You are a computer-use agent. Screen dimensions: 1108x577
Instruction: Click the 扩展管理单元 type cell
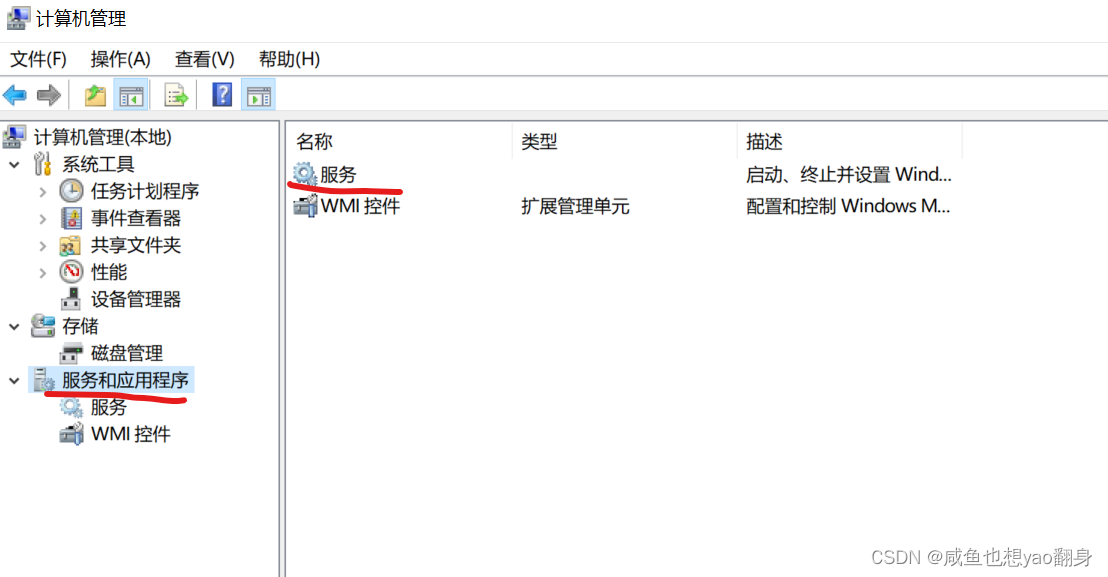[x=575, y=206]
